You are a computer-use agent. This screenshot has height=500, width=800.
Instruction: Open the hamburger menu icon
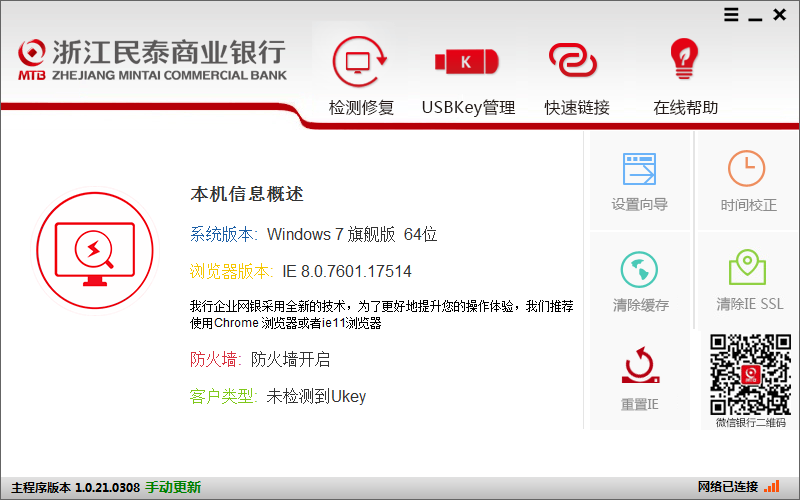click(731, 14)
